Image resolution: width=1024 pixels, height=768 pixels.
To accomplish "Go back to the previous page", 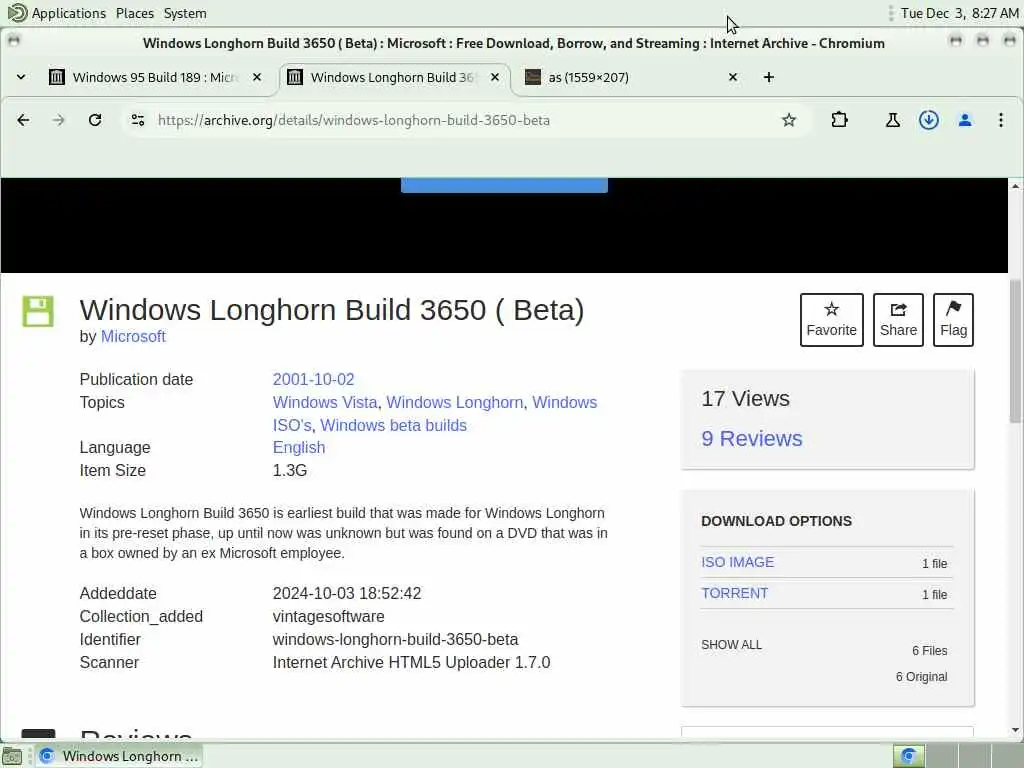I will [23, 120].
